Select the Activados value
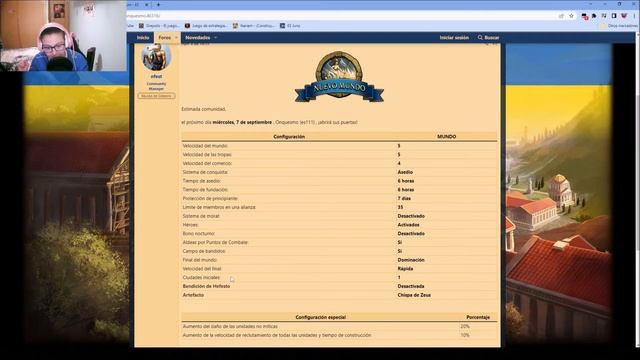 pyautogui.click(x=409, y=225)
